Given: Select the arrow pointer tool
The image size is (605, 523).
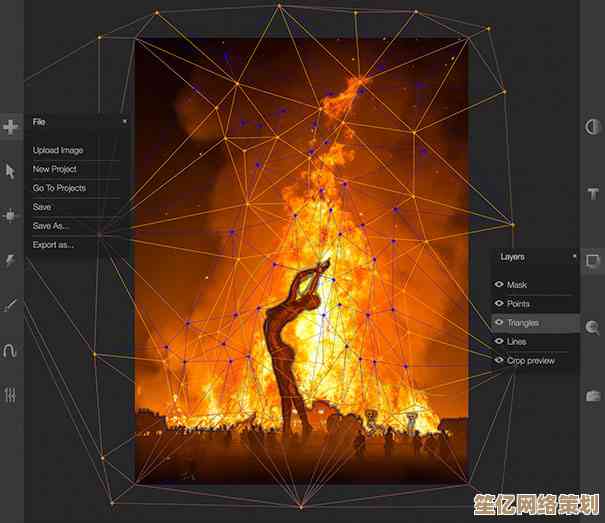Looking at the screenshot, I should pyautogui.click(x=11, y=171).
